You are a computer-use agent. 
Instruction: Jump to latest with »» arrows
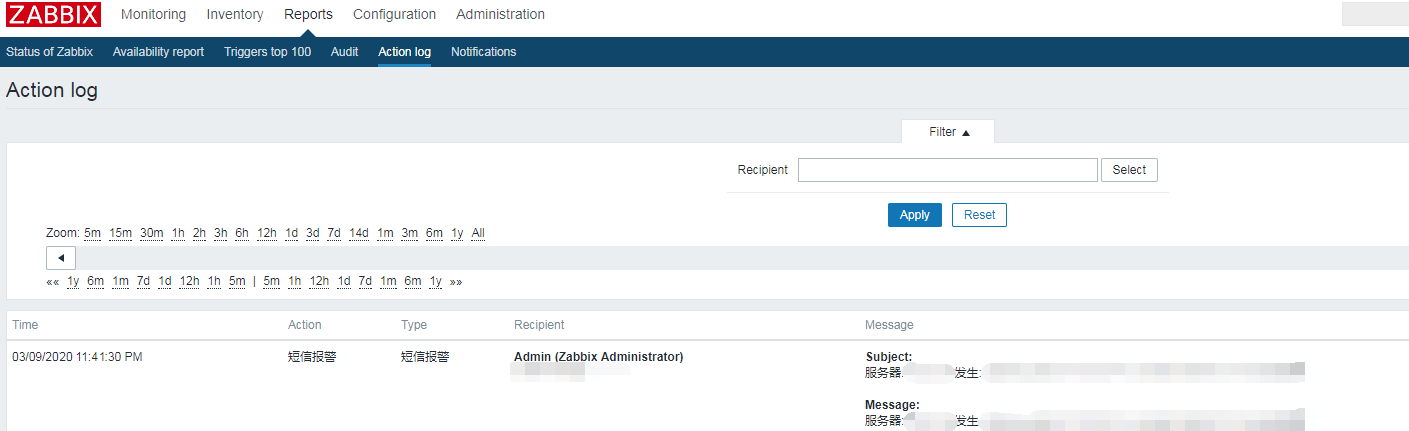(x=456, y=282)
